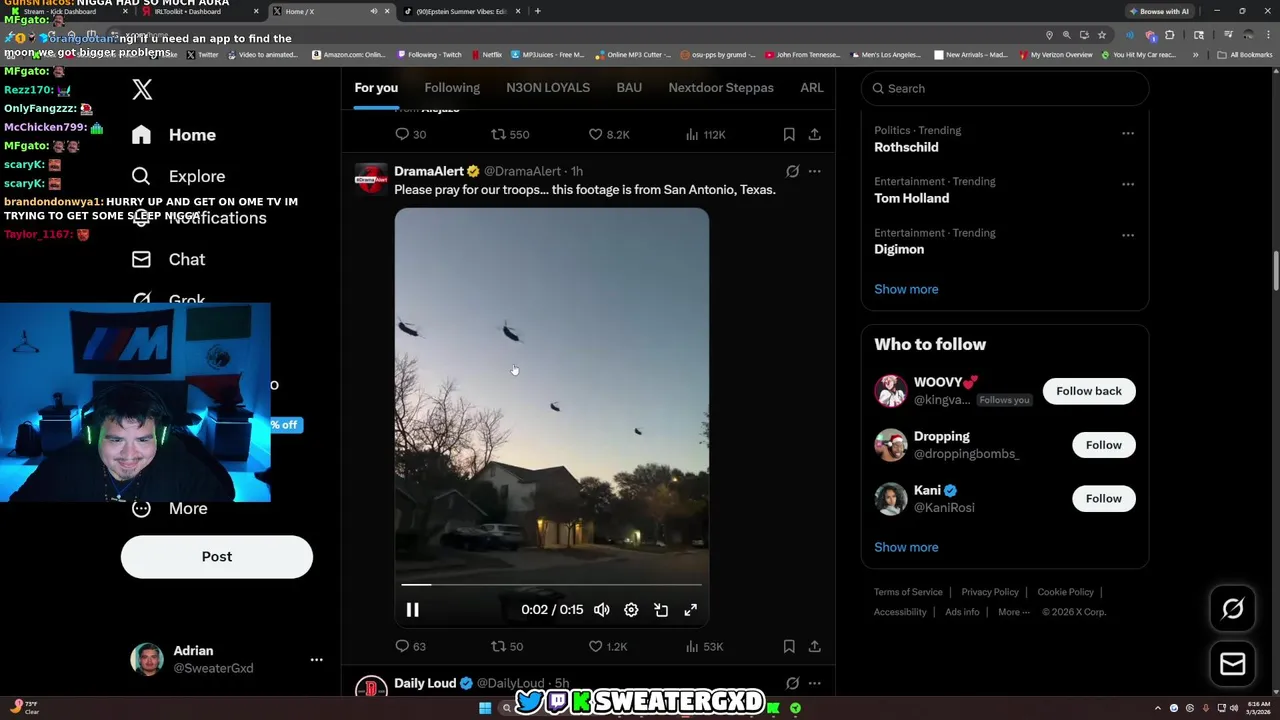Screen dimensions: 1280x720
Task: Open options for the Digimon trend
Action: [x=1128, y=235]
